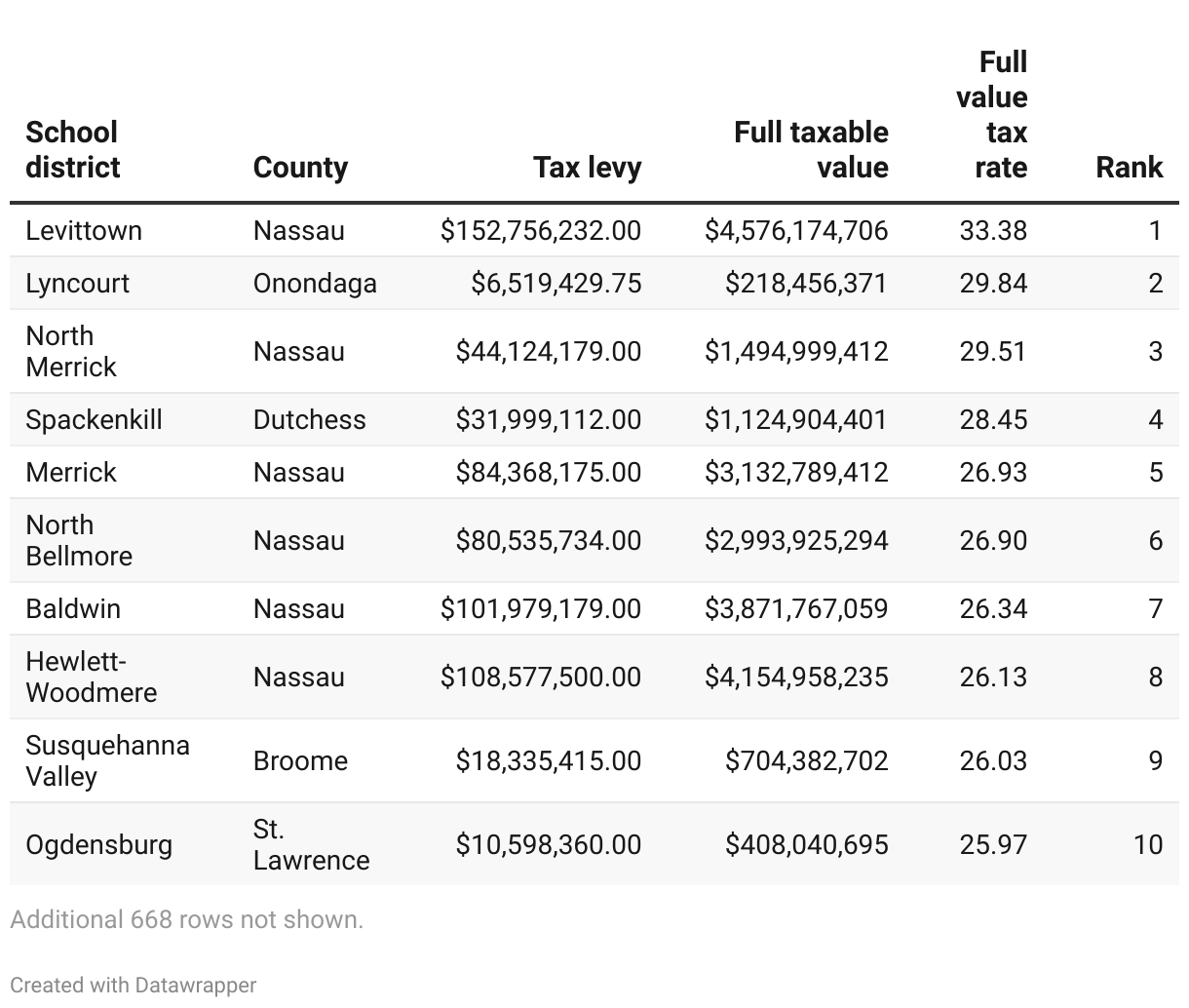Click the Full value tax rate header
The image size is (1189, 1008).
(991, 114)
